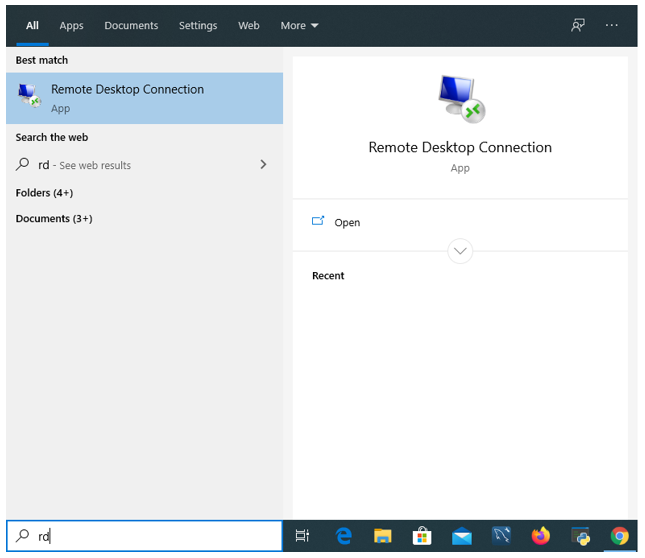Filter results by Apps tab
Screen dimensions: 645x558
(x=71, y=25)
